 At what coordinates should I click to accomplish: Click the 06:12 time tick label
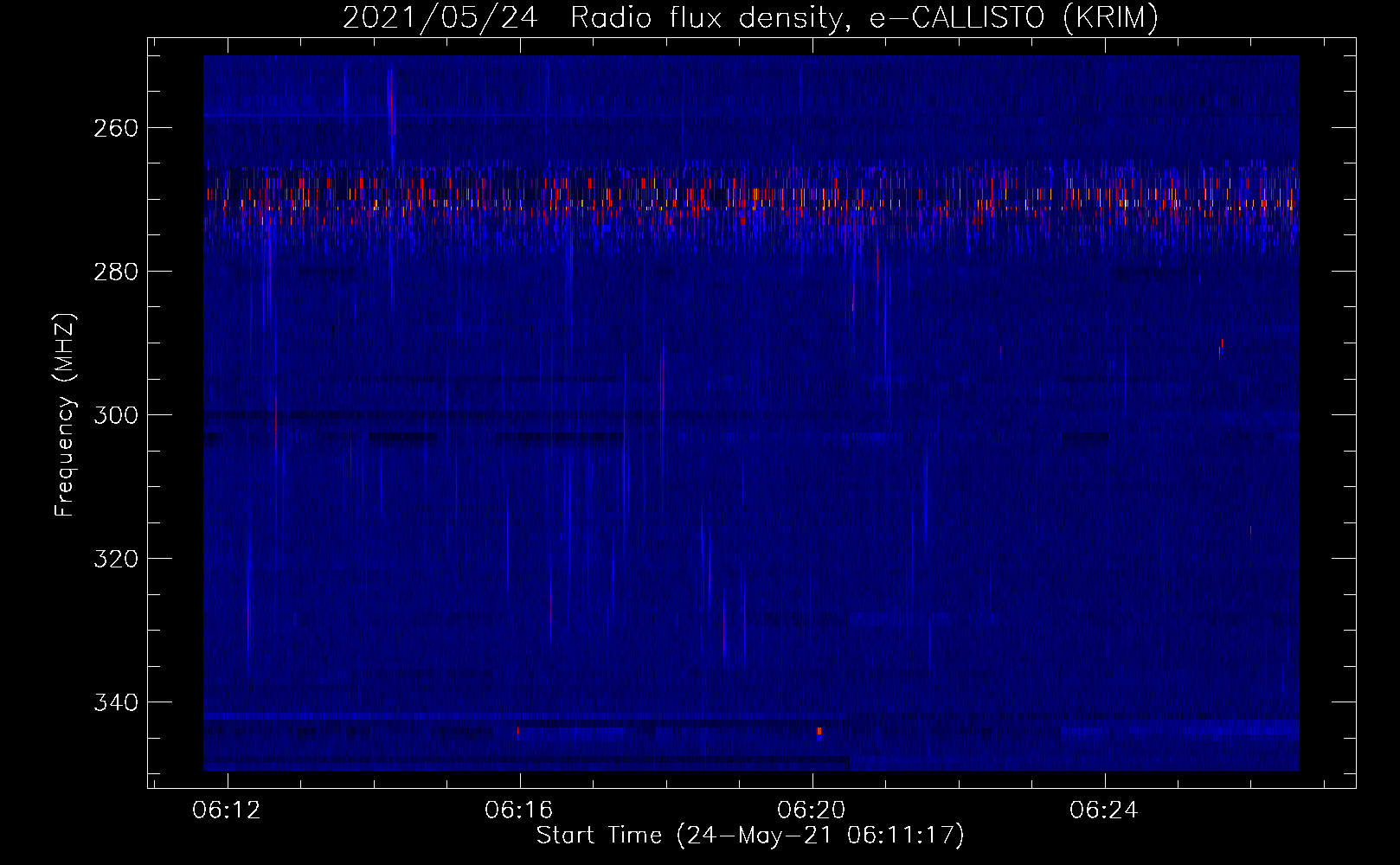point(227,811)
